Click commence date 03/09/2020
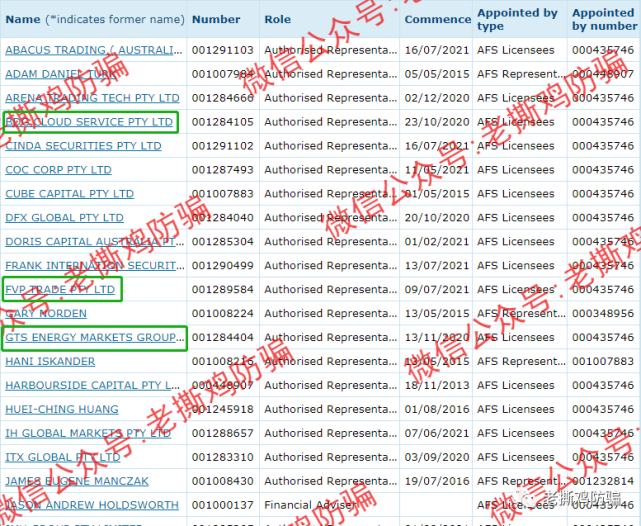641x526 pixels. click(x=437, y=457)
